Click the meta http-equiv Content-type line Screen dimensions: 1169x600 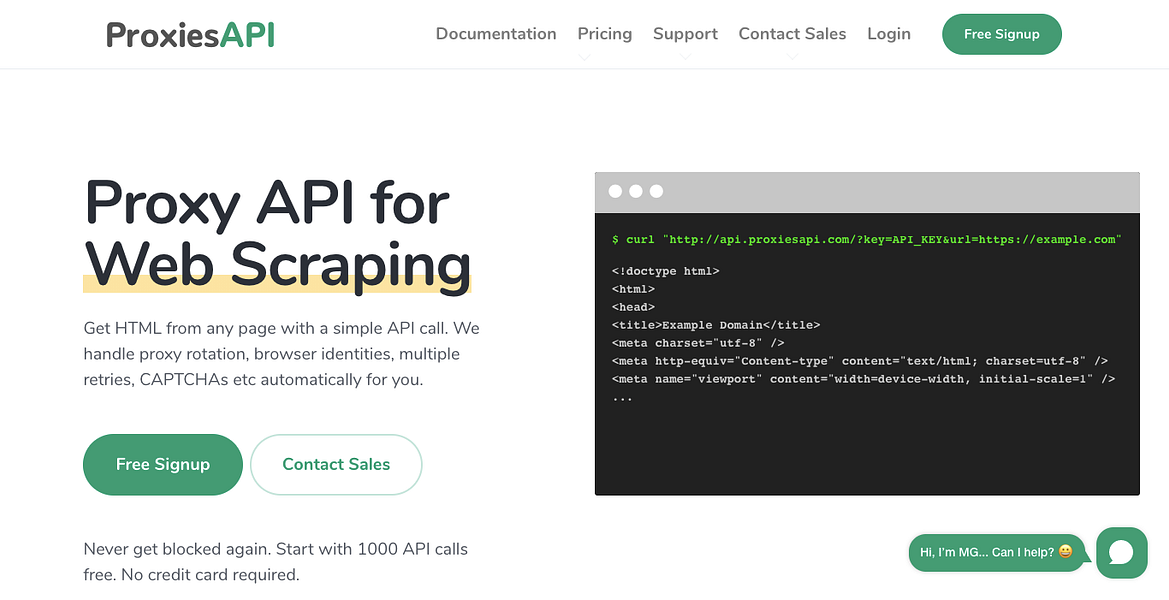(860, 361)
